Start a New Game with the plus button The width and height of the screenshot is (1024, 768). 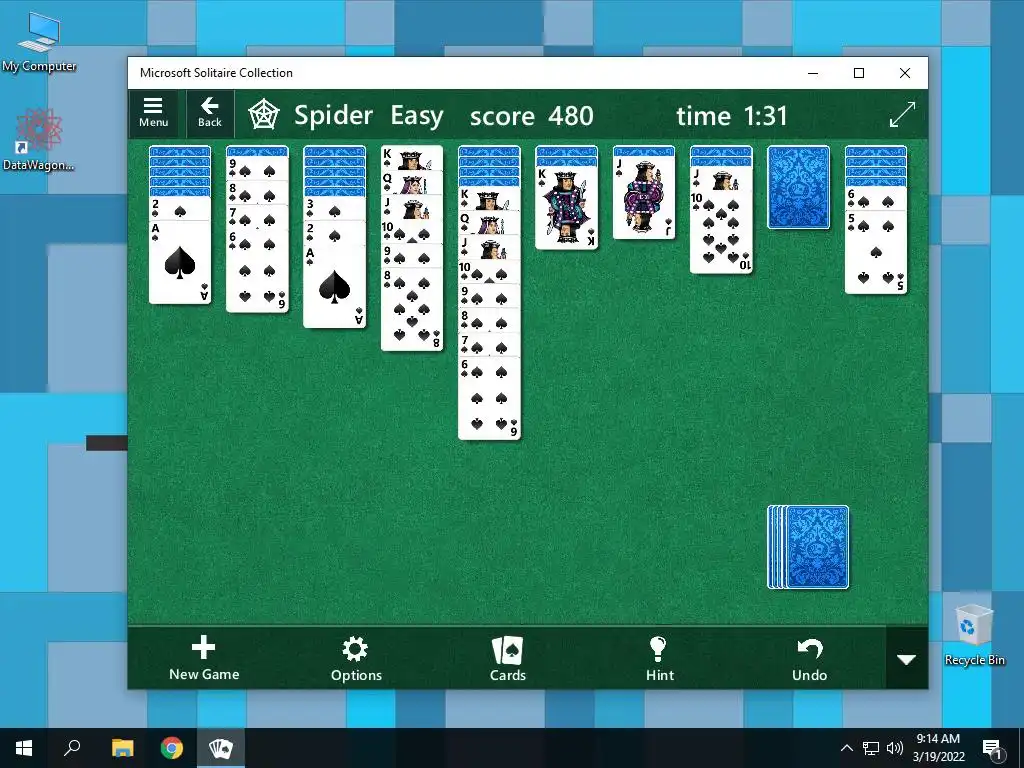204,658
